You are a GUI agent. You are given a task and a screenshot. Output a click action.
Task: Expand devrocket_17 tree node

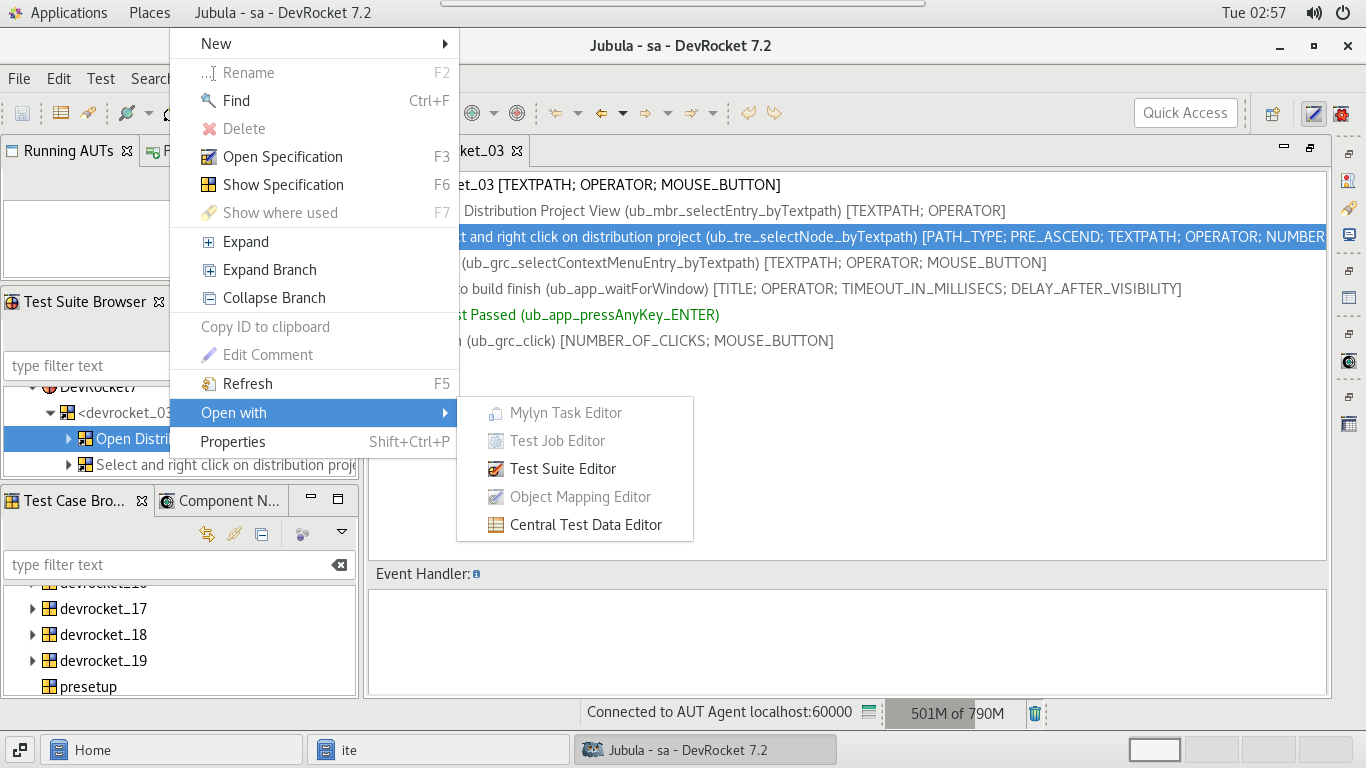tap(33, 609)
